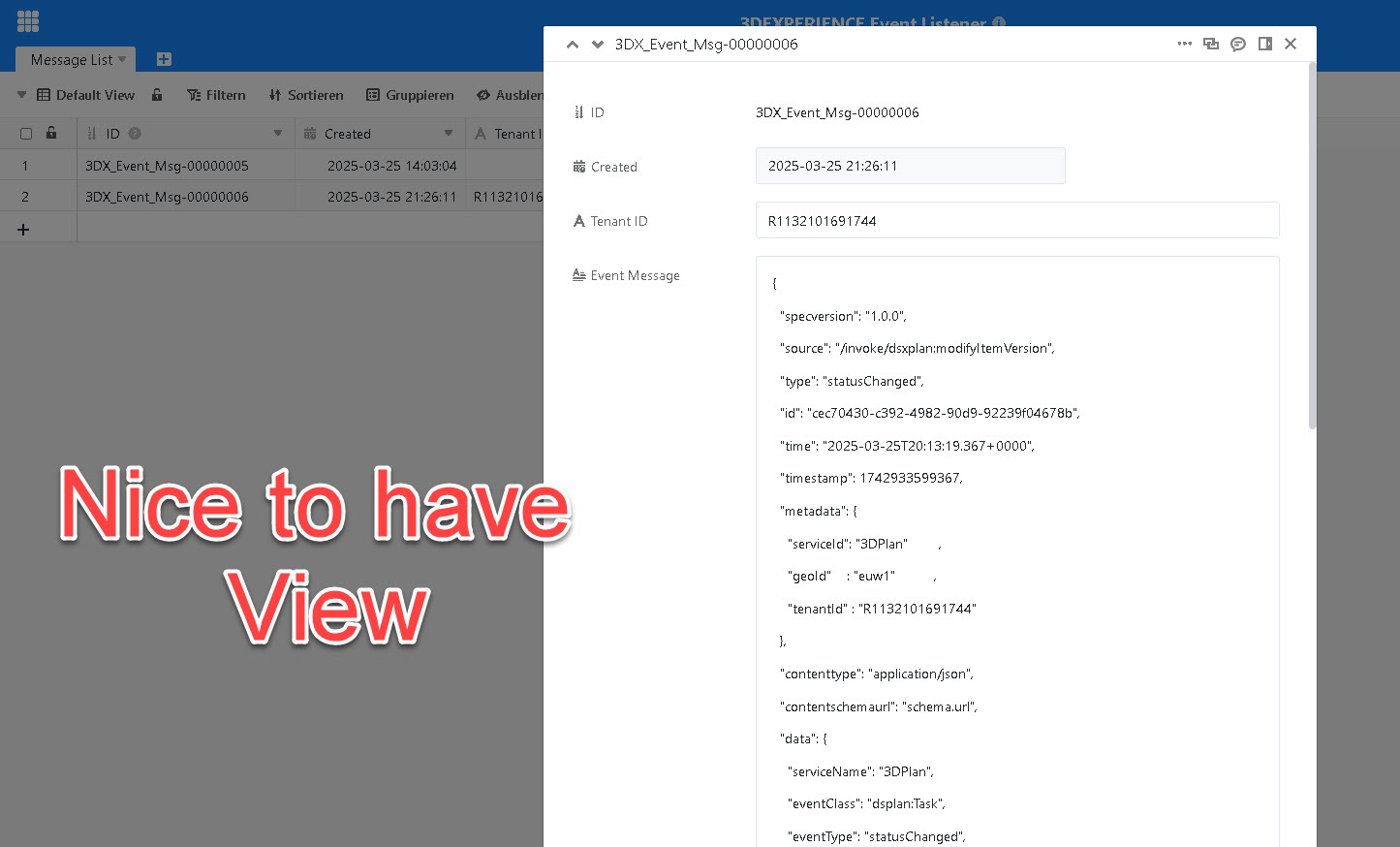Expand the views list arrow before Default View
Viewport: 1400px width, 847px height.
coord(21,95)
